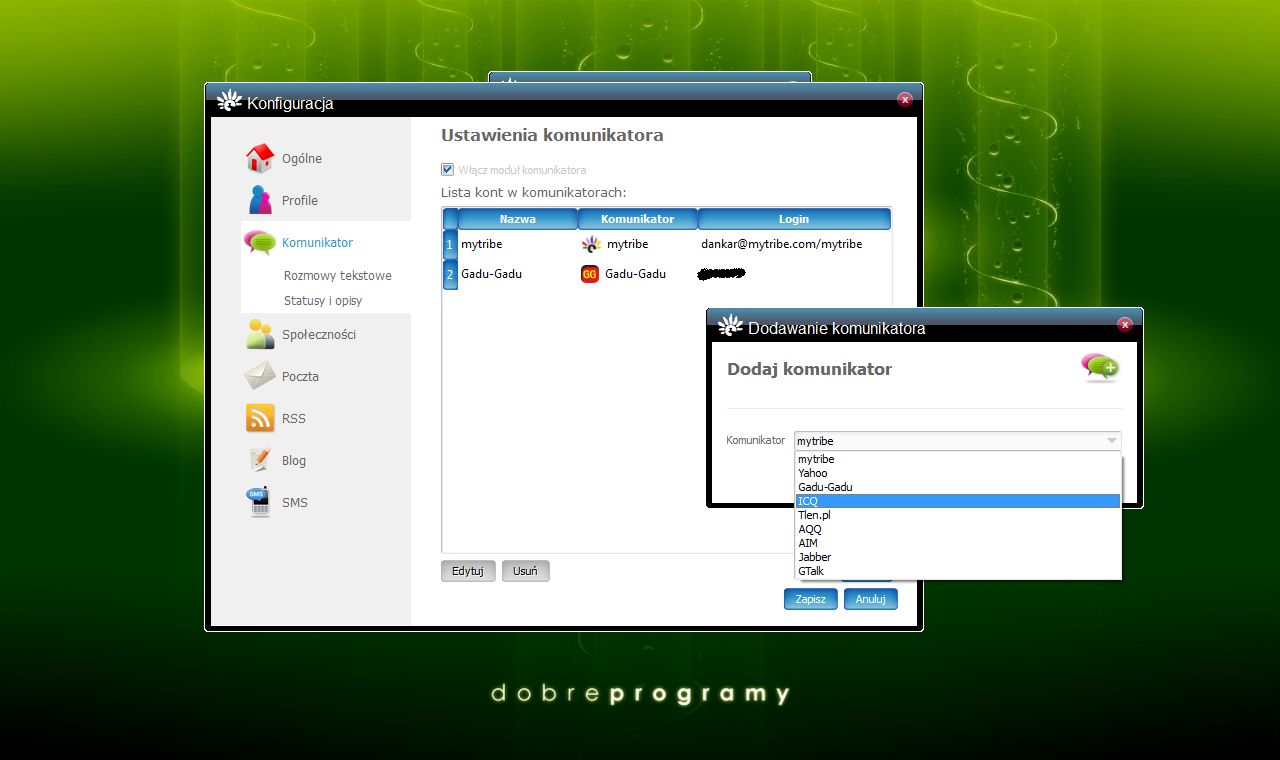Screen dimensions: 1280x760
Task: Close the Konfiguracja window
Action: (x=905, y=99)
